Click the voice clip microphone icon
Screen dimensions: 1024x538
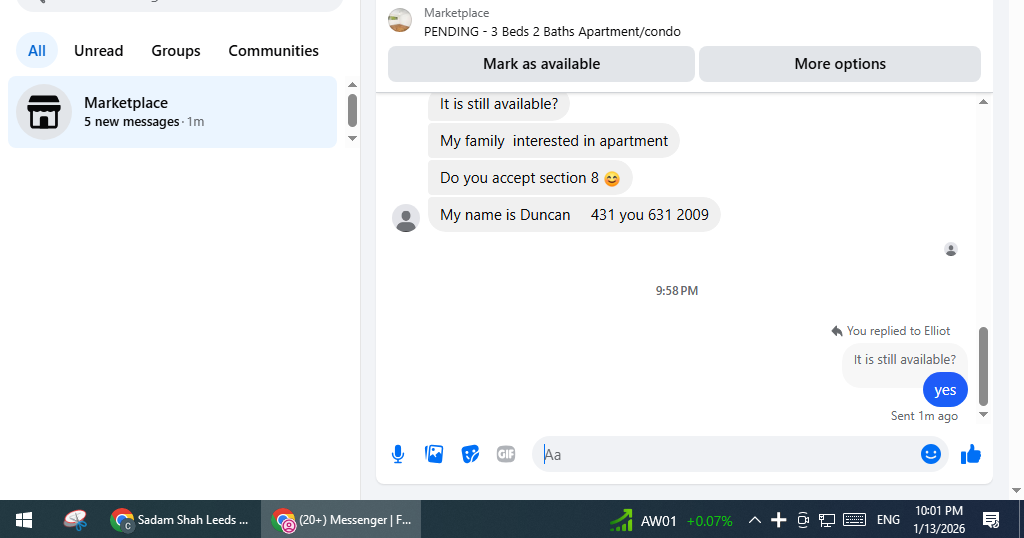(398, 454)
